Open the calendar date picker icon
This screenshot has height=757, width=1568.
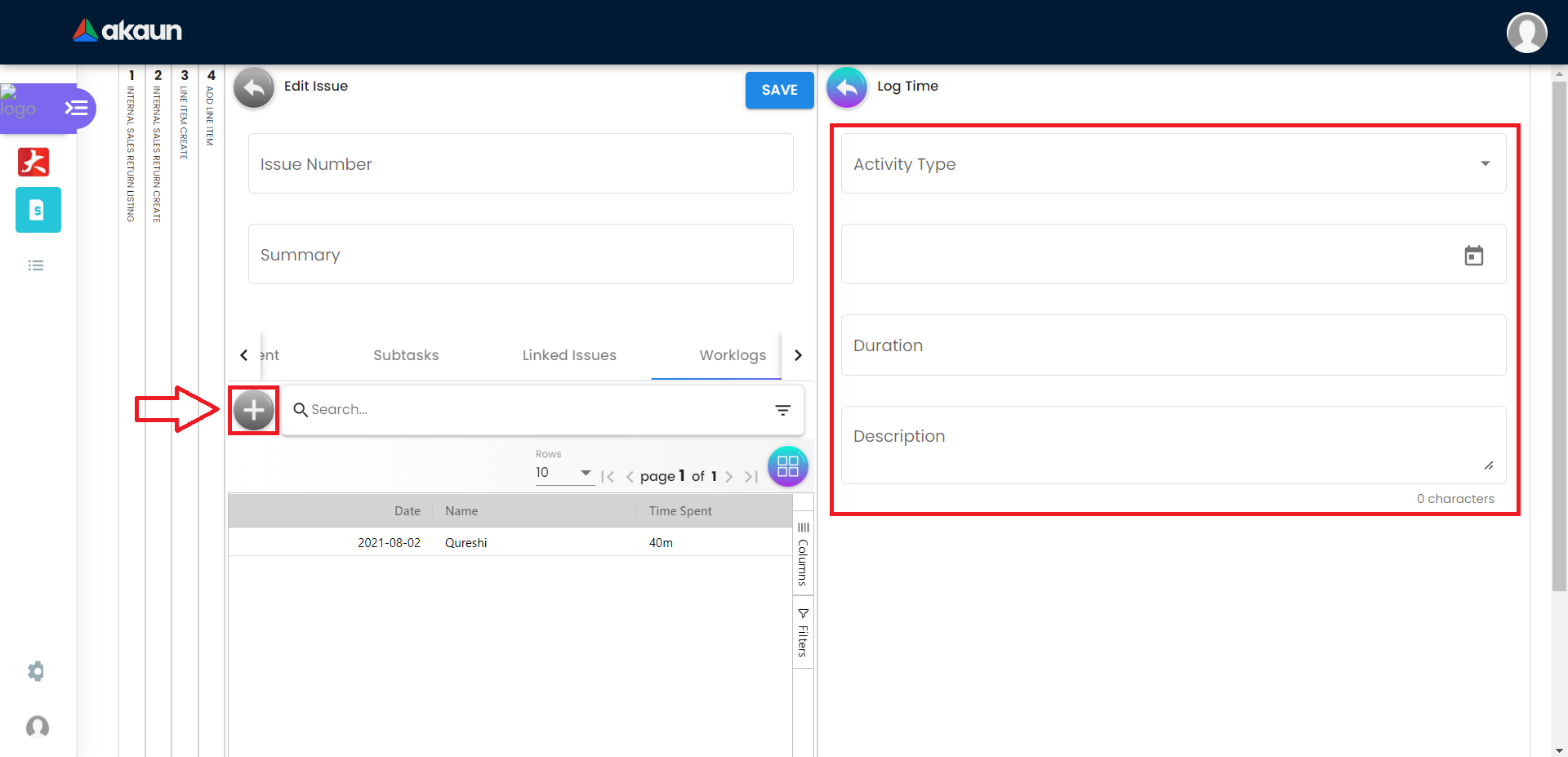[x=1473, y=256]
